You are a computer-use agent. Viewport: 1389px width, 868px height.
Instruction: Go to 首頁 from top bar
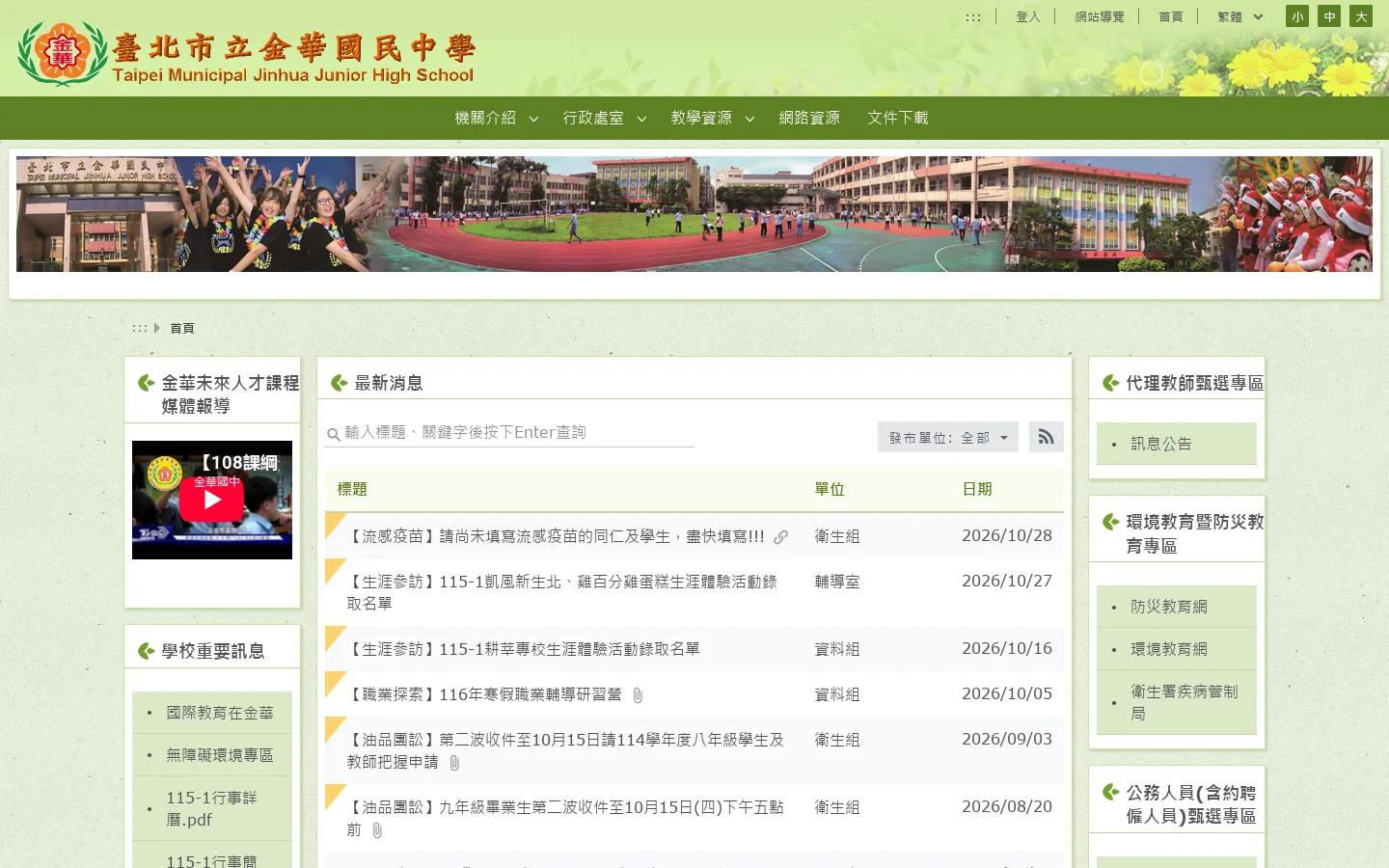[1171, 17]
